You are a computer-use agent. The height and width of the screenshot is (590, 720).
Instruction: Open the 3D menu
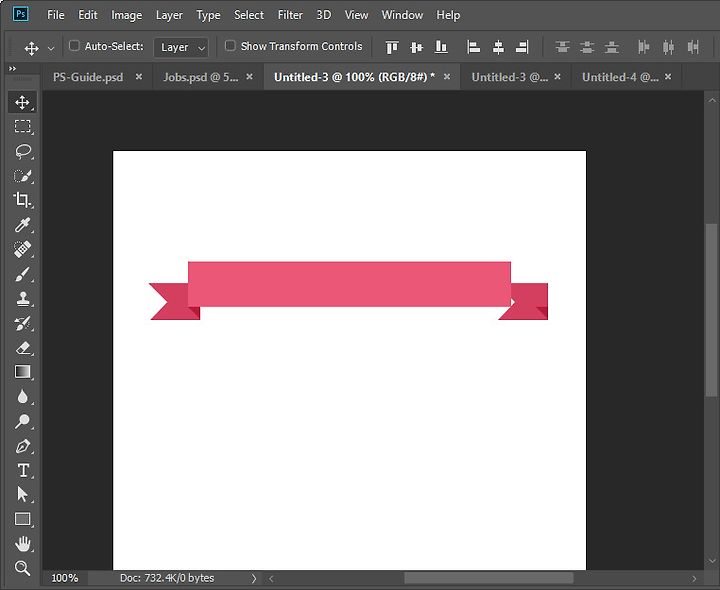(x=323, y=15)
